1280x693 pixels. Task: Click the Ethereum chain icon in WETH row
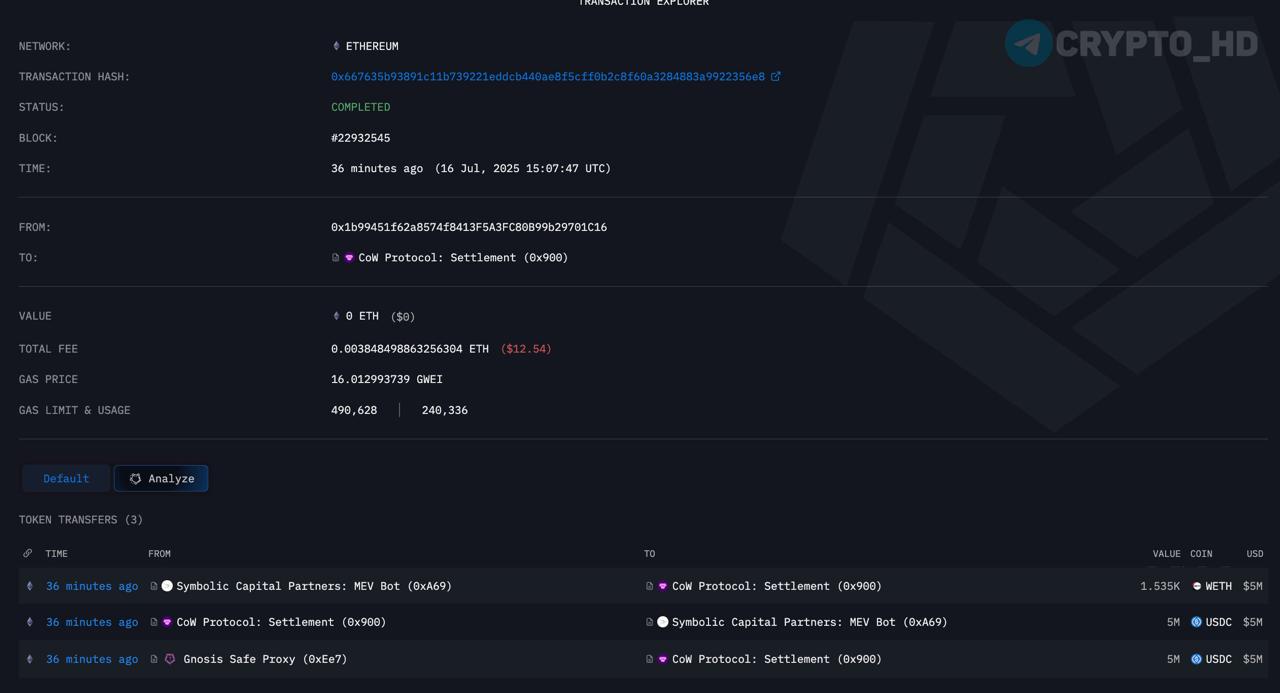pyautogui.click(x=29, y=586)
